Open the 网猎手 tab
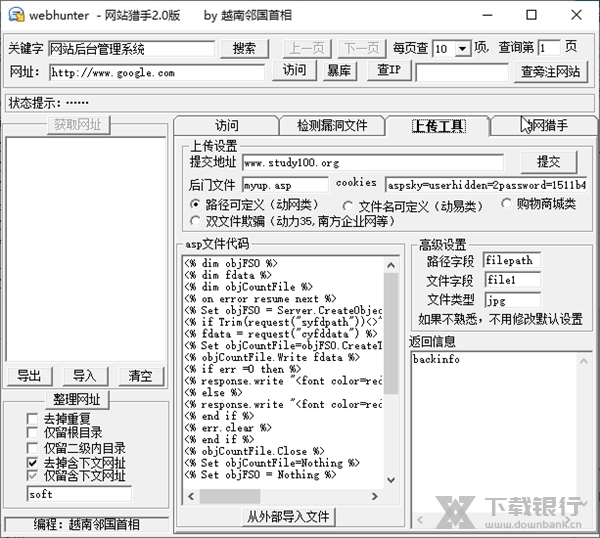Viewport: 600px width, 538px height. 544,126
